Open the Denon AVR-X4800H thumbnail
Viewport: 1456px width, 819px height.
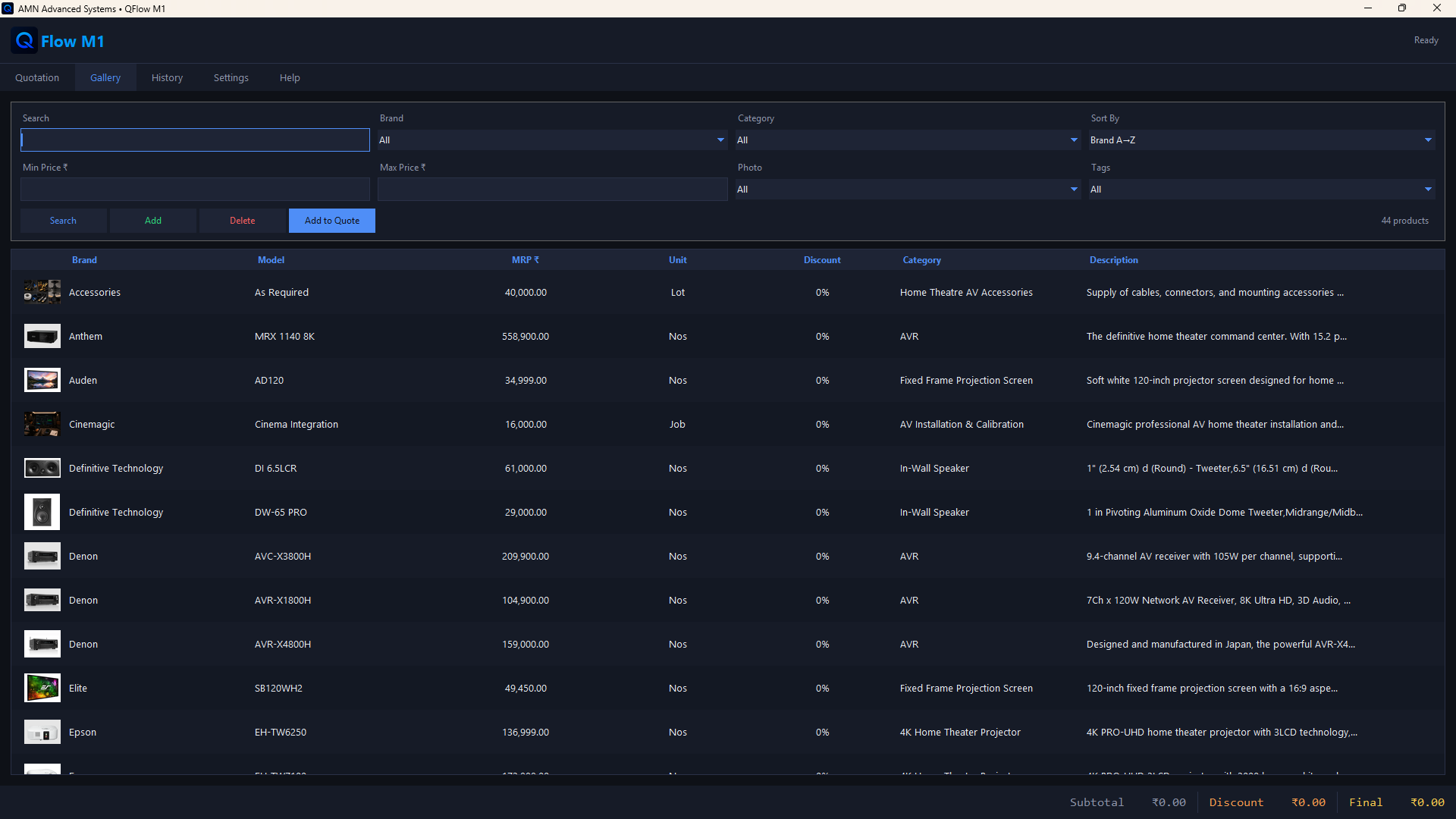pyautogui.click(x=42, y=644)
